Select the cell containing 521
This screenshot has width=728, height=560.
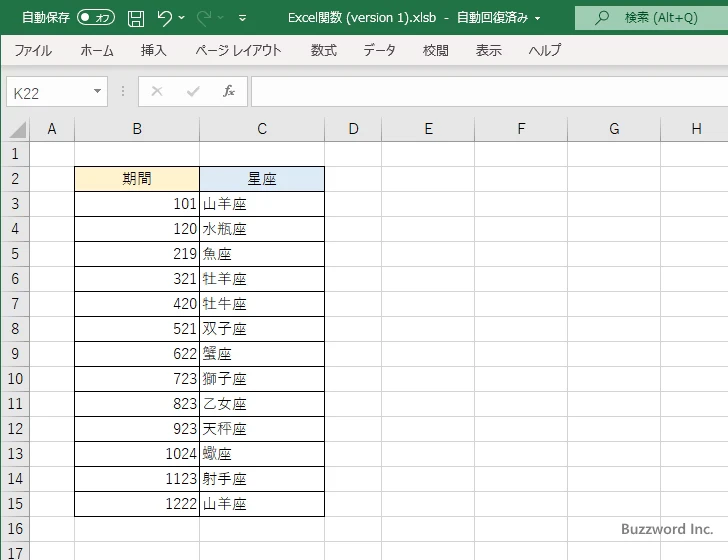[137, 329]
